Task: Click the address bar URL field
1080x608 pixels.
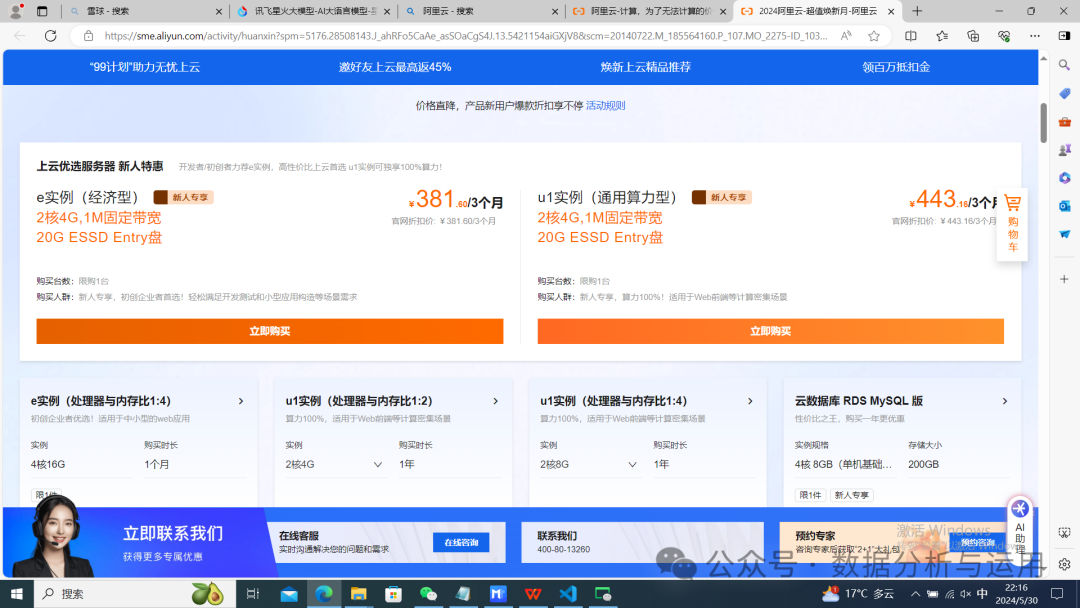Action: 466,36
